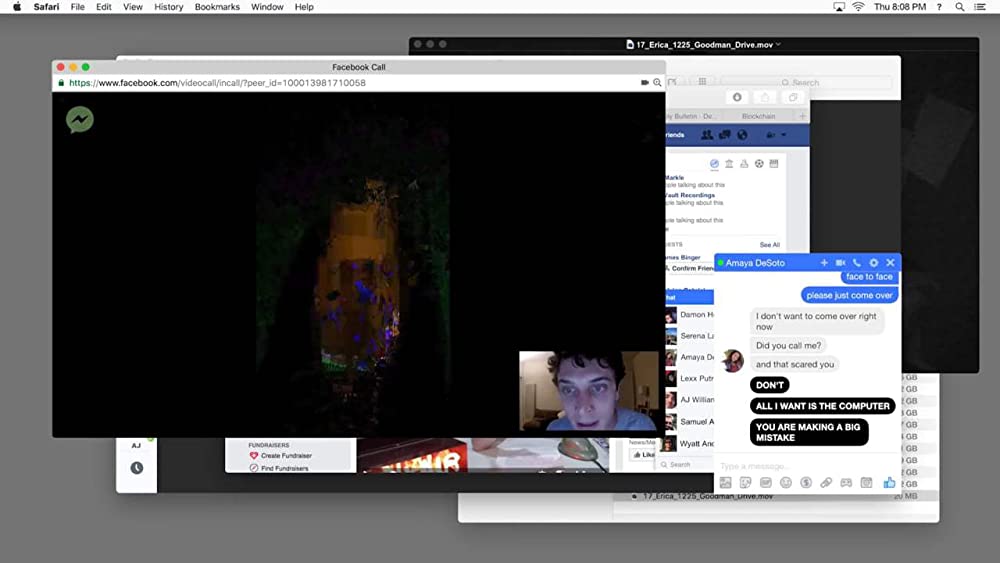
Task: Click the zoom magnifier in the call address bar
Action: pos(657,83)
